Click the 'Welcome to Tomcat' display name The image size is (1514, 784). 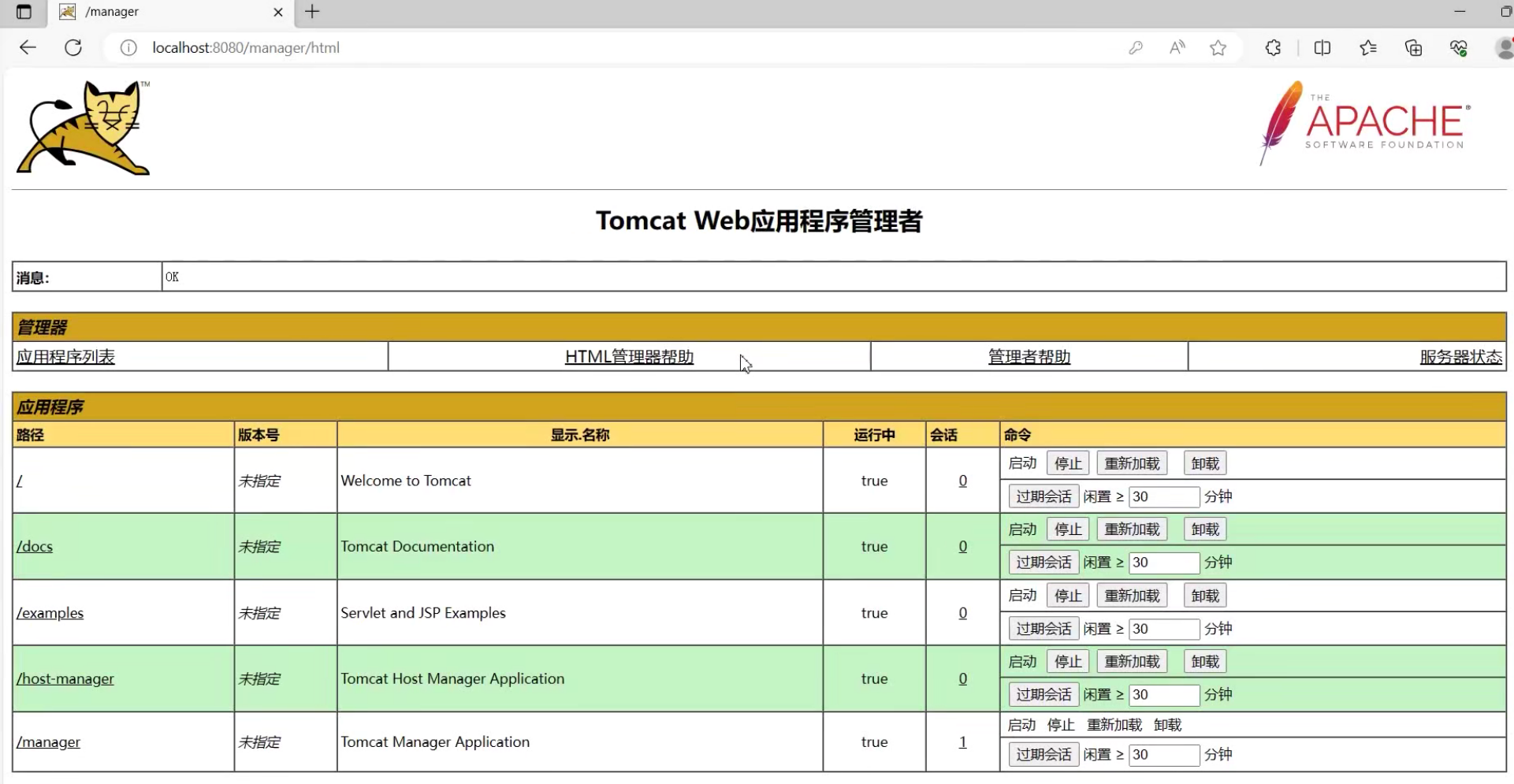[x=406, y=481]
